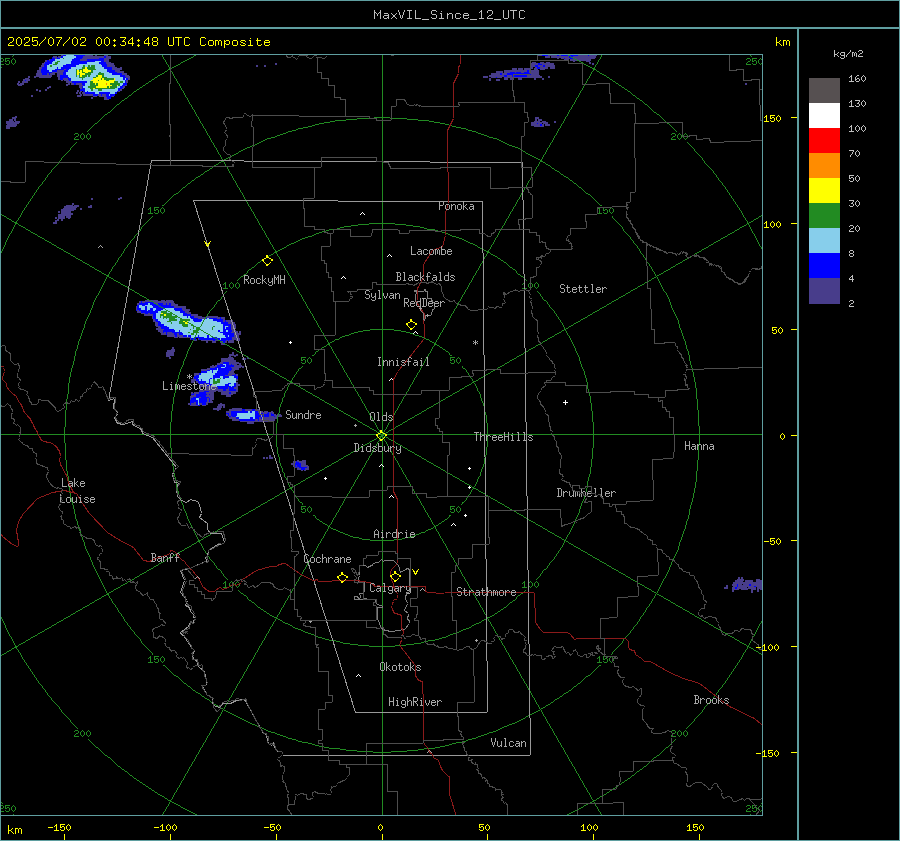This screenshot has height=841, width=900.
Task: Click the yellow center marker at Didsbury
Action: pos(382,436)
